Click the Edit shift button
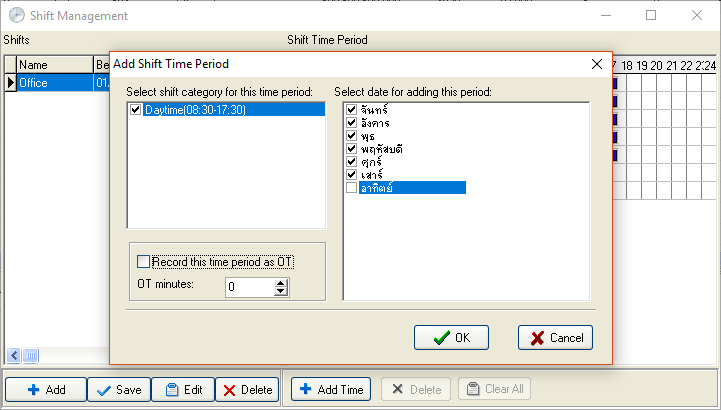This screenshot has width=721, height=410. pyautogui.click(x=183, y=389)
